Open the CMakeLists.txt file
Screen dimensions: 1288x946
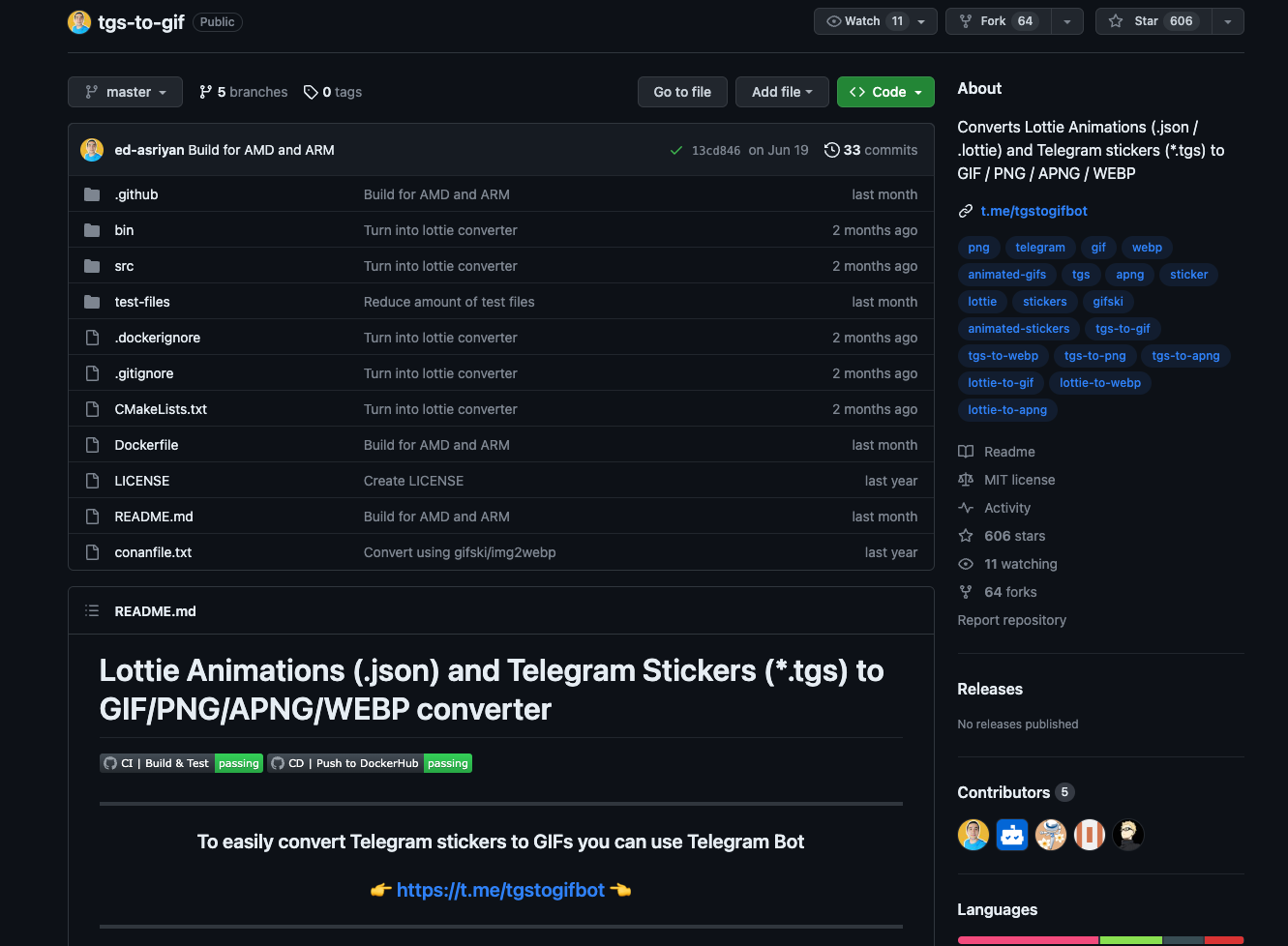(x=161, y=409)
